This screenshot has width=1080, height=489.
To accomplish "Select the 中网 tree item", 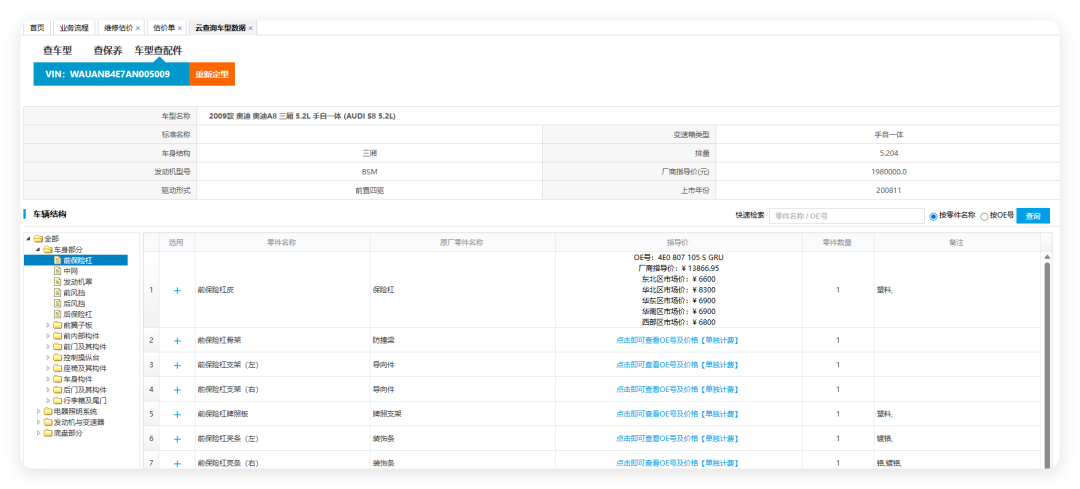I will click(70, 271).
